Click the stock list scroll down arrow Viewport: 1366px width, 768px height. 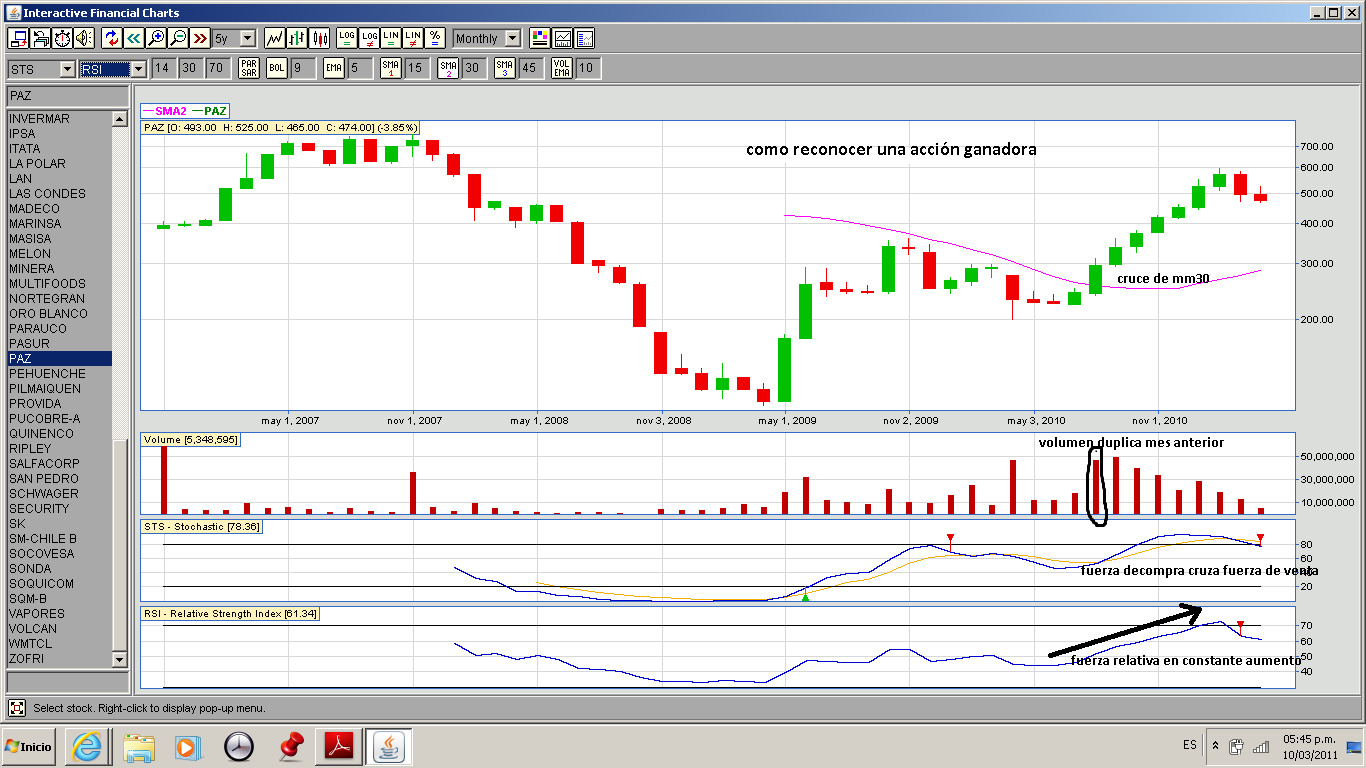pos(120,660)
